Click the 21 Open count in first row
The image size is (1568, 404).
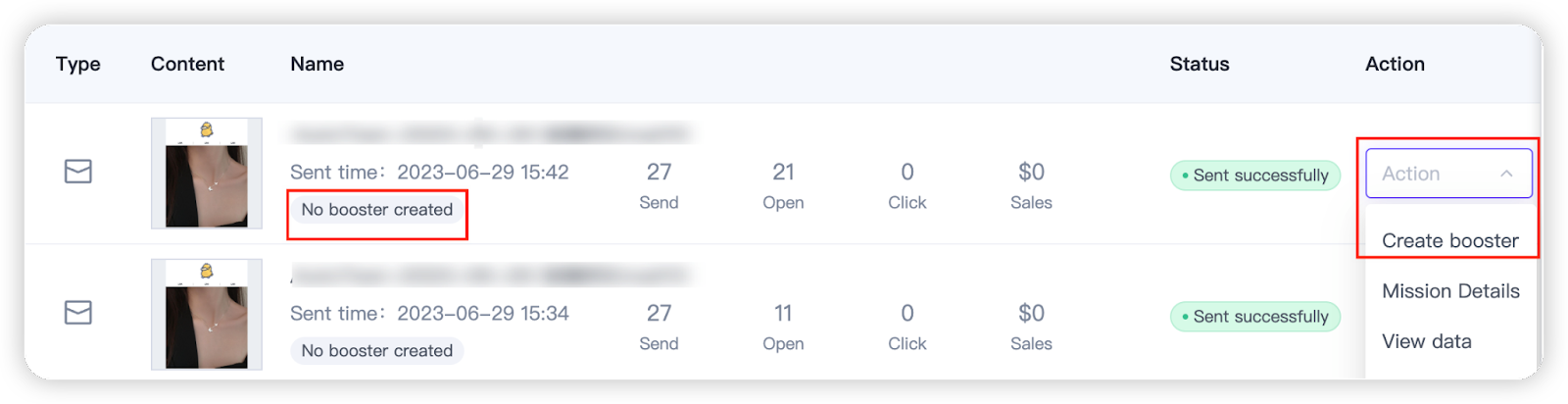[783, 173]
